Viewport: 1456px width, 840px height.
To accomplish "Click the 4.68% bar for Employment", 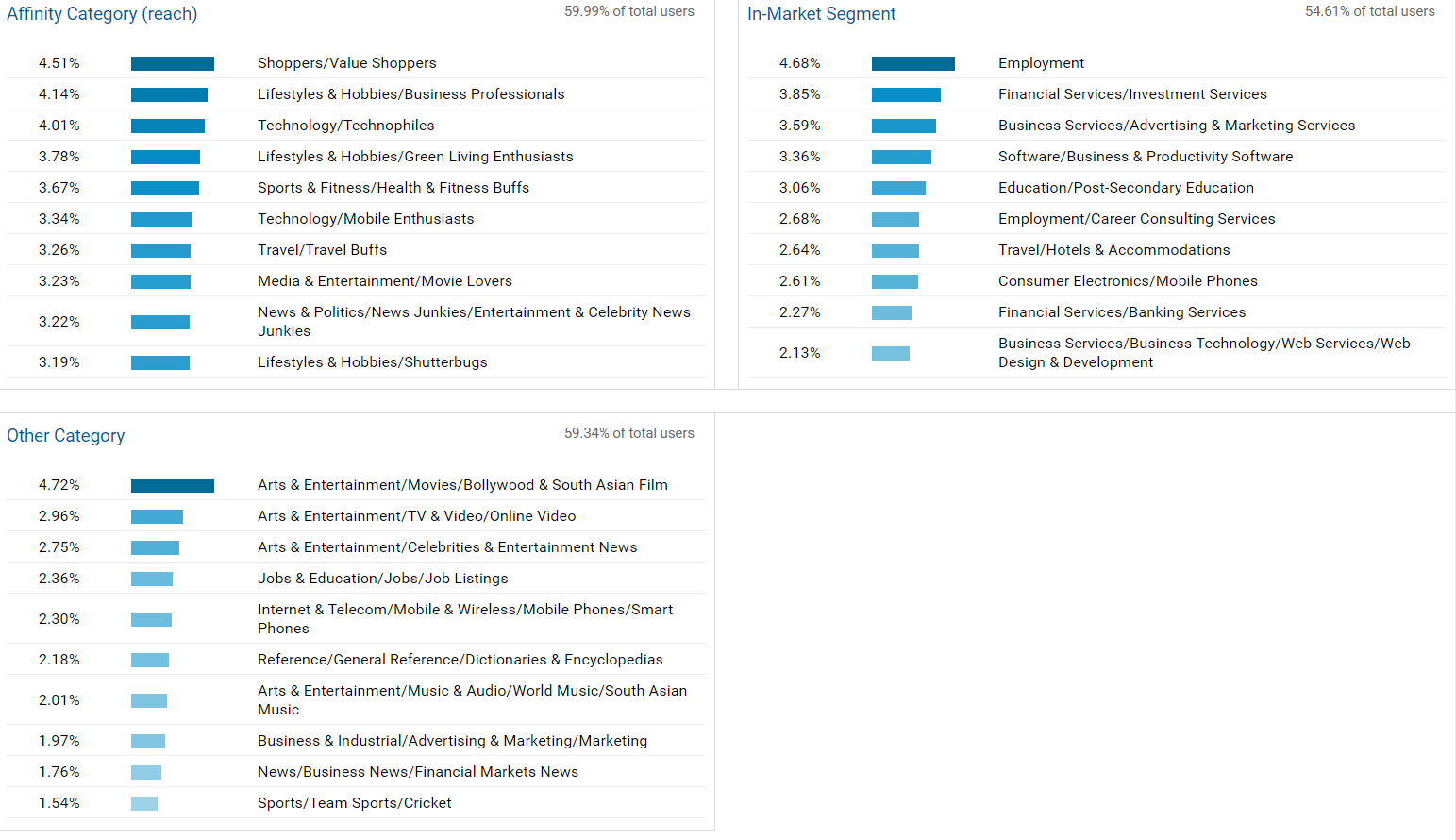I will (x=913, y=63).
